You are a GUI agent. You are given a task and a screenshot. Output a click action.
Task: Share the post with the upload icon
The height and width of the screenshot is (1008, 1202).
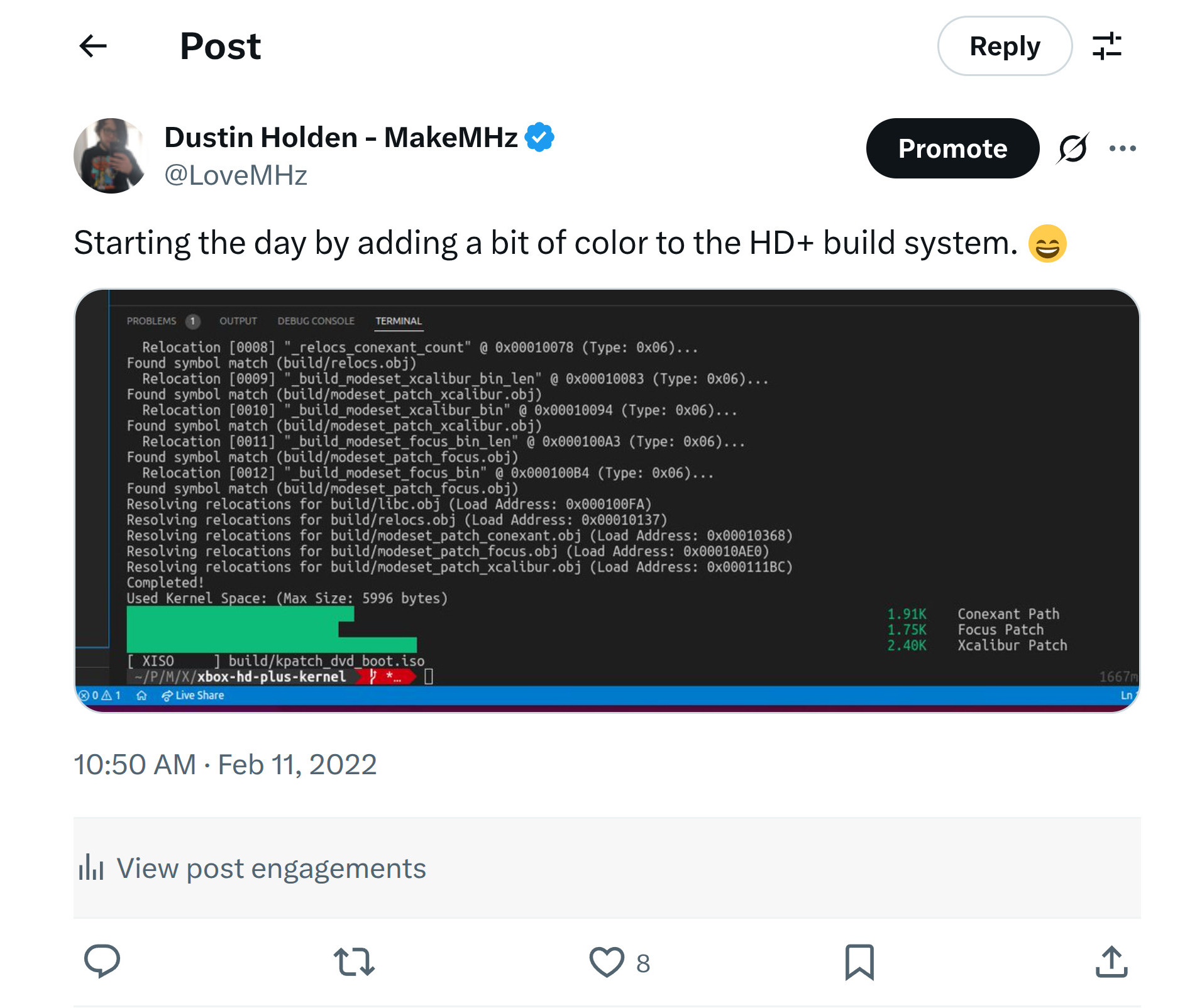point(1111,961)
